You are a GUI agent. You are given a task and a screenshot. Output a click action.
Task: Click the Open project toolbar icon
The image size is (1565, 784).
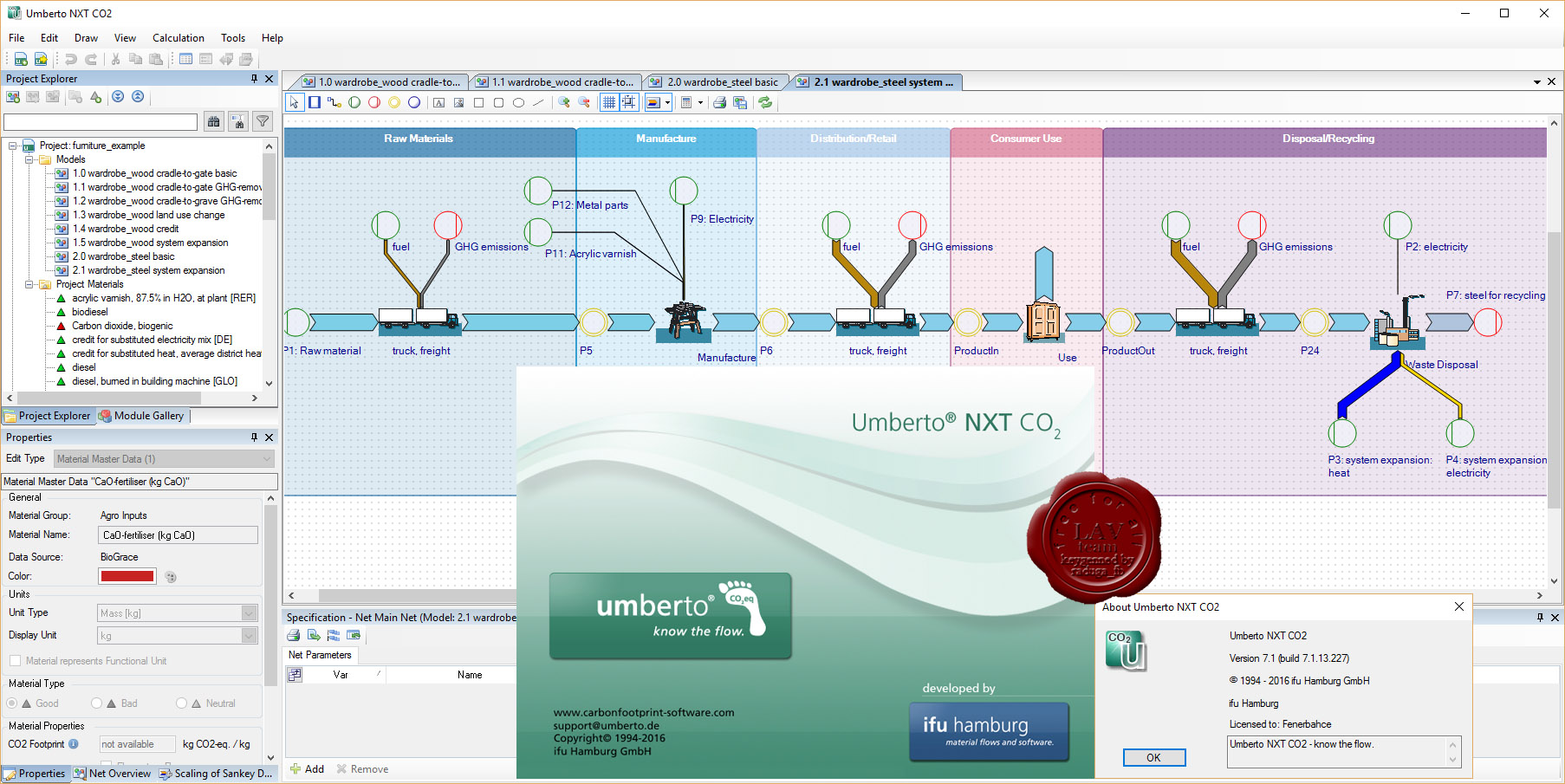pos(41,59)
